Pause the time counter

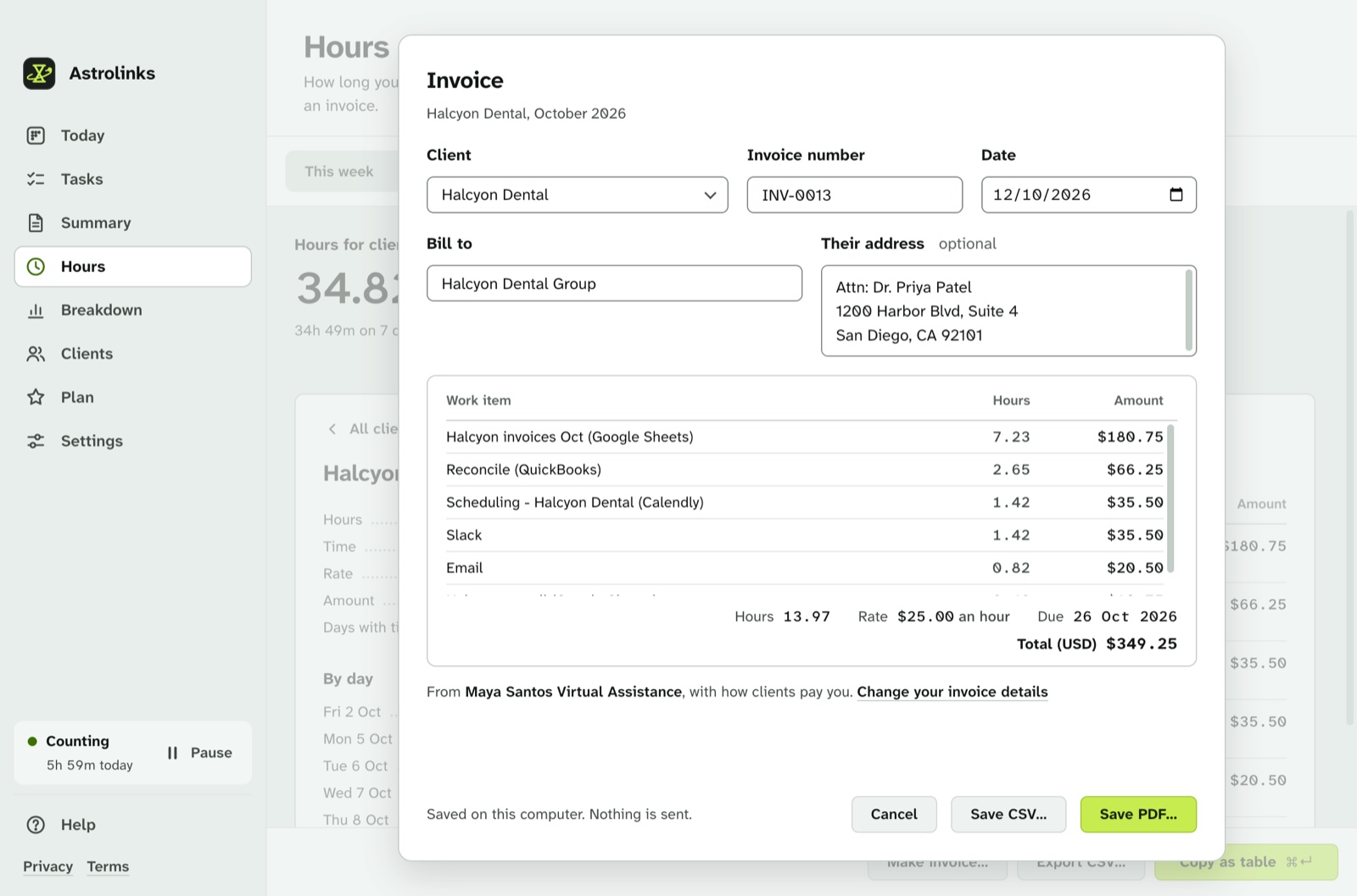point(200,753)
